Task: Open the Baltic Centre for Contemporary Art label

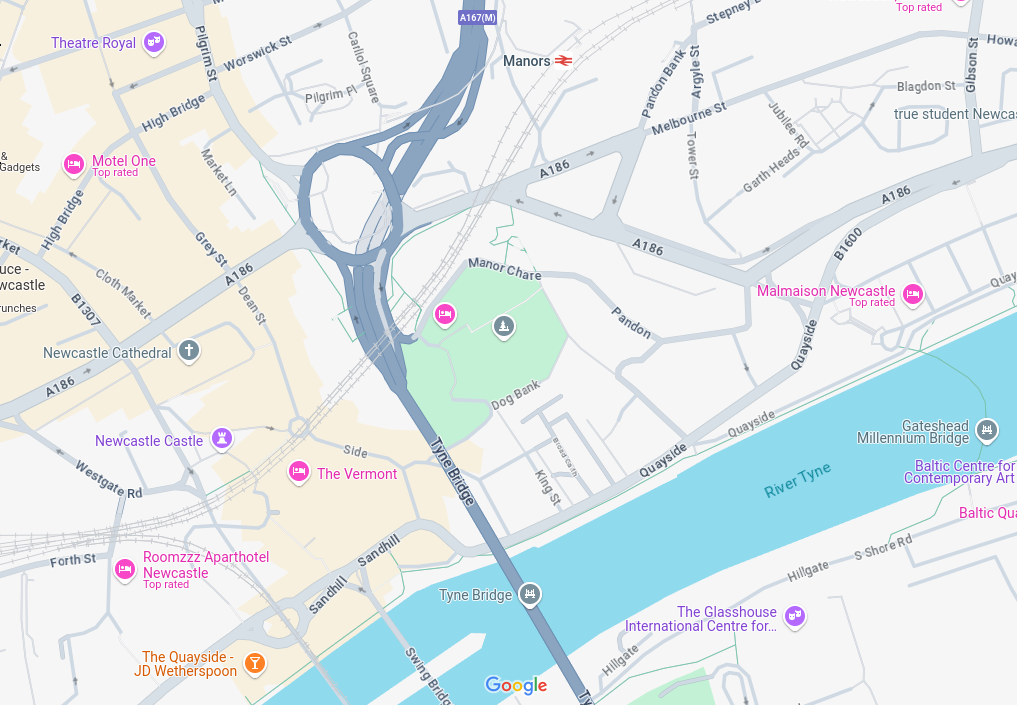Action: click(960, 472)
